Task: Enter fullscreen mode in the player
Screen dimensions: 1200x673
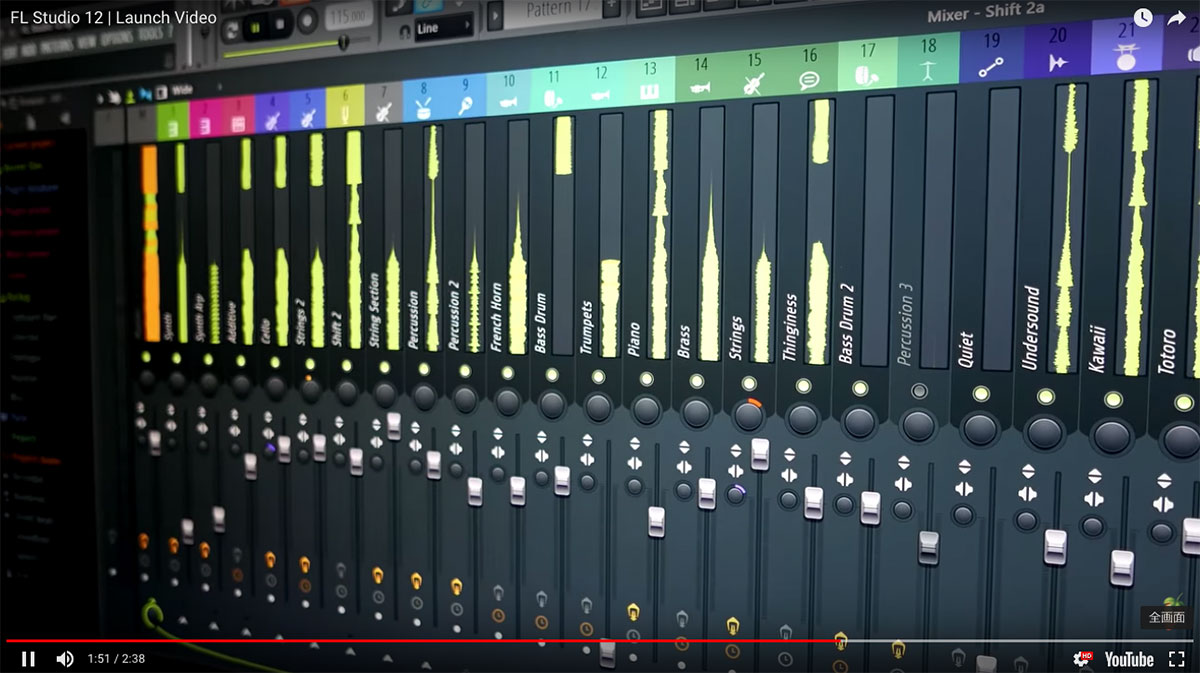Action: [1177, 659]
